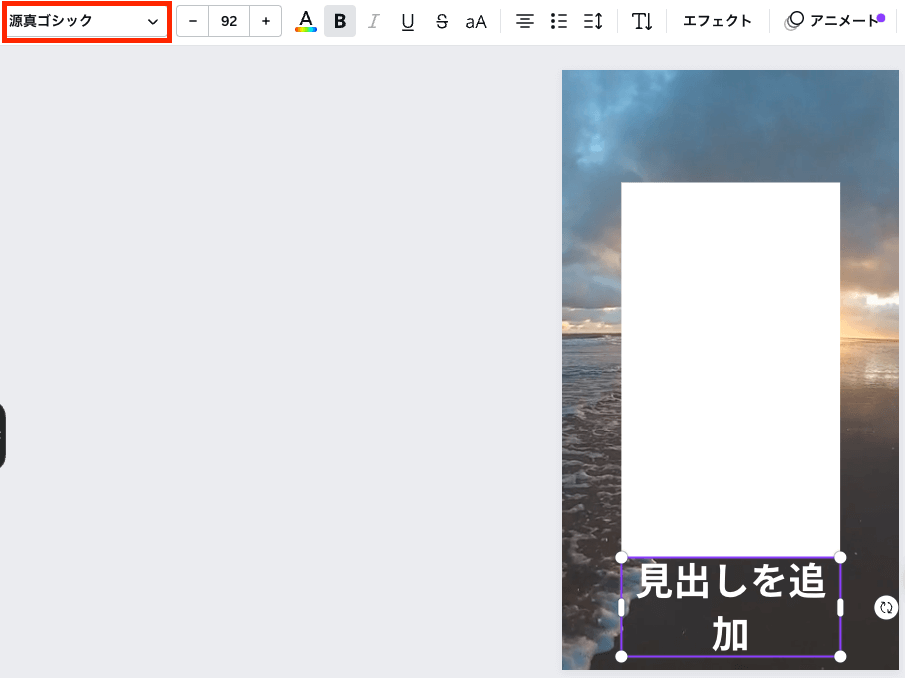Toggle bold formatting
This screenshot has height=678, width=905.
pyautogui.click(x=340, y=21)
